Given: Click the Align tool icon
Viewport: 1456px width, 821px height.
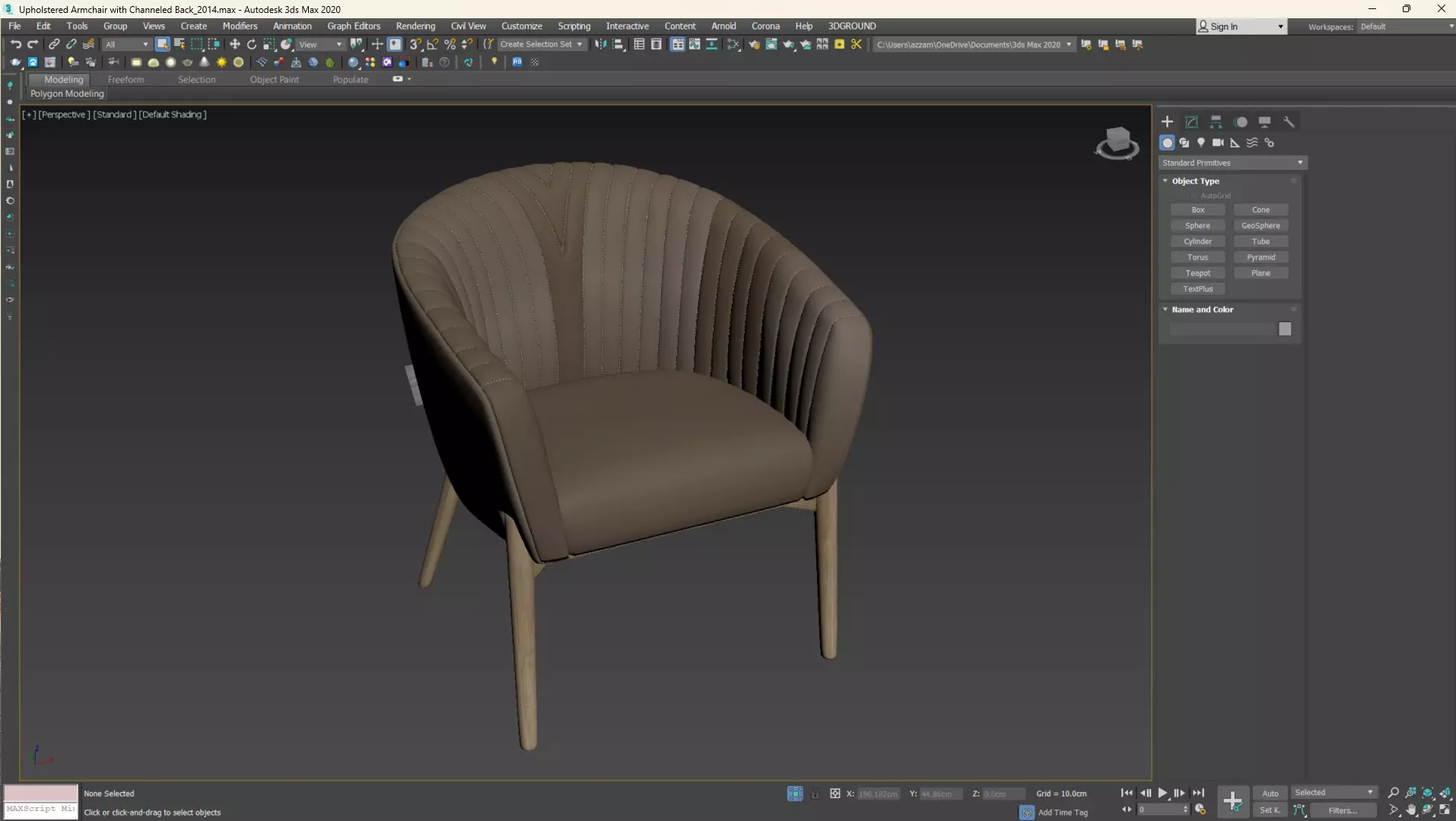Looking at the screenshot, I should (x=618, y=44).
